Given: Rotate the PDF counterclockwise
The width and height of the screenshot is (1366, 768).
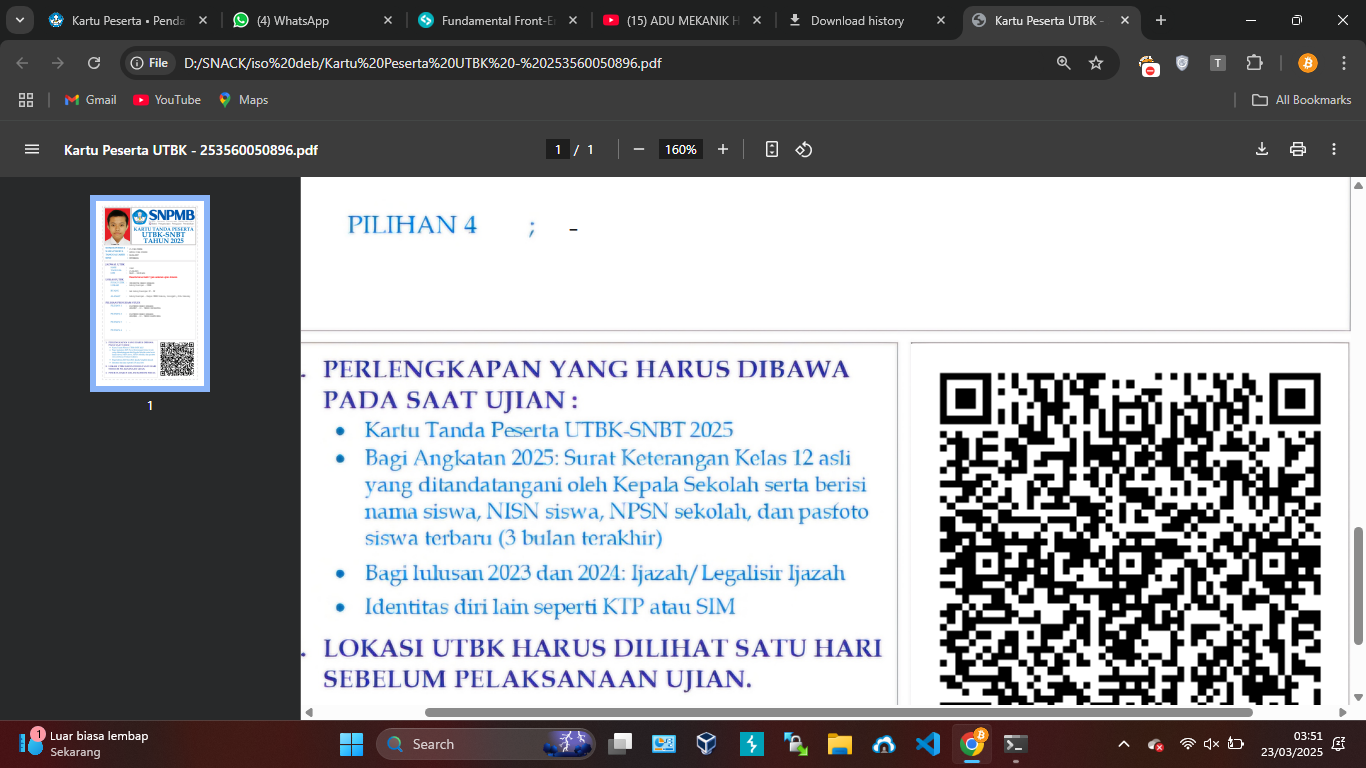Looking at the screenshot, I should [x=803, y=149].
